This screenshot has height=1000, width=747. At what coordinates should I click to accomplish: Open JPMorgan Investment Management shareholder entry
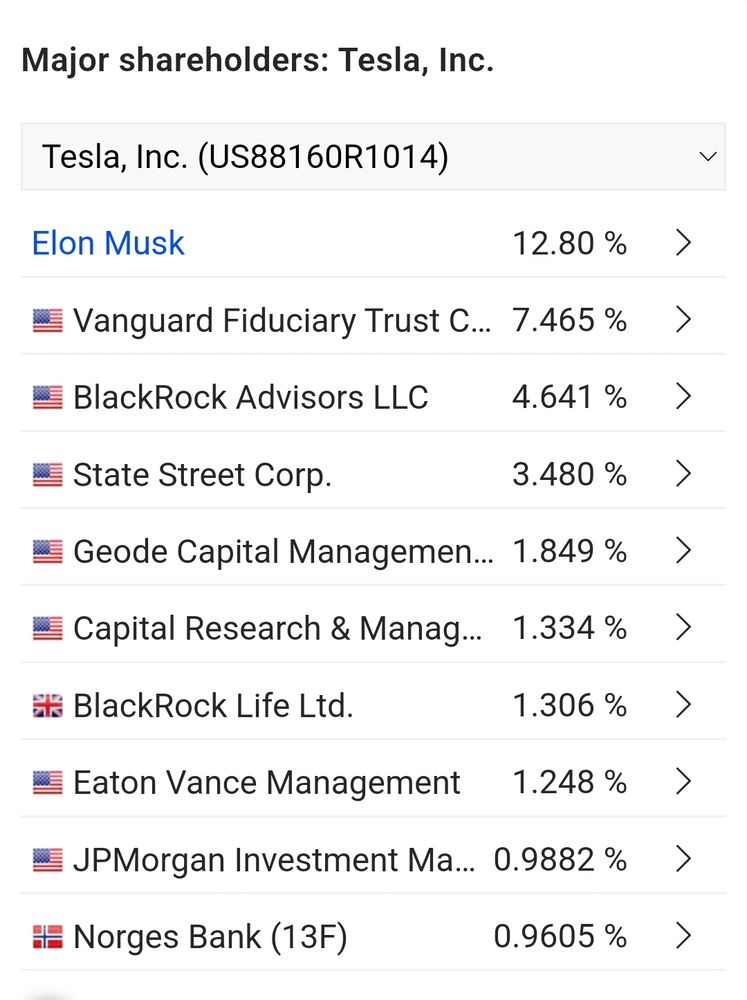274,860
